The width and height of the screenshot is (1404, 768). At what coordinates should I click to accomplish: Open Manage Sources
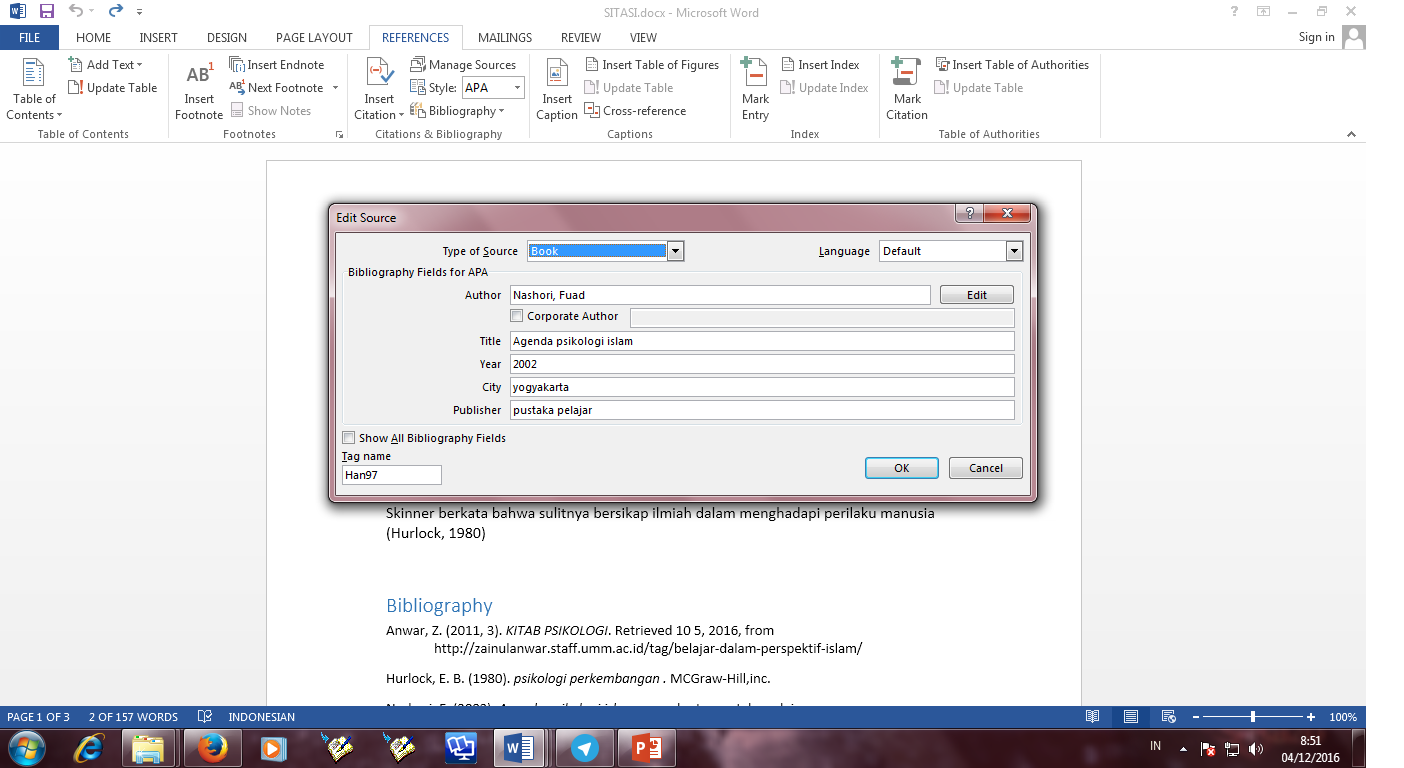coord(463,65)
